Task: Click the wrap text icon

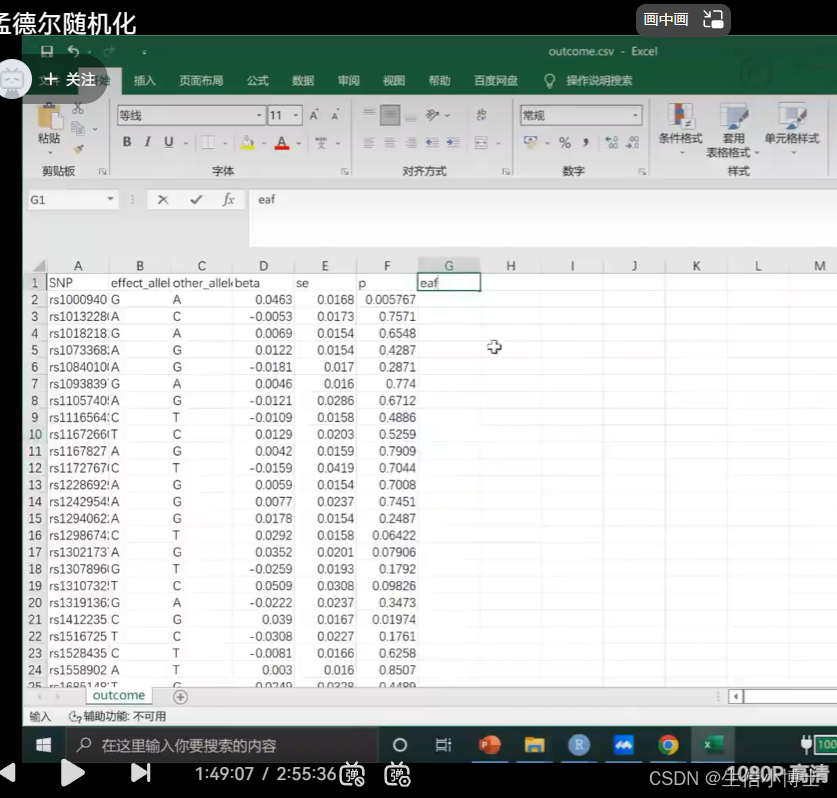Action: click(481, 115)
